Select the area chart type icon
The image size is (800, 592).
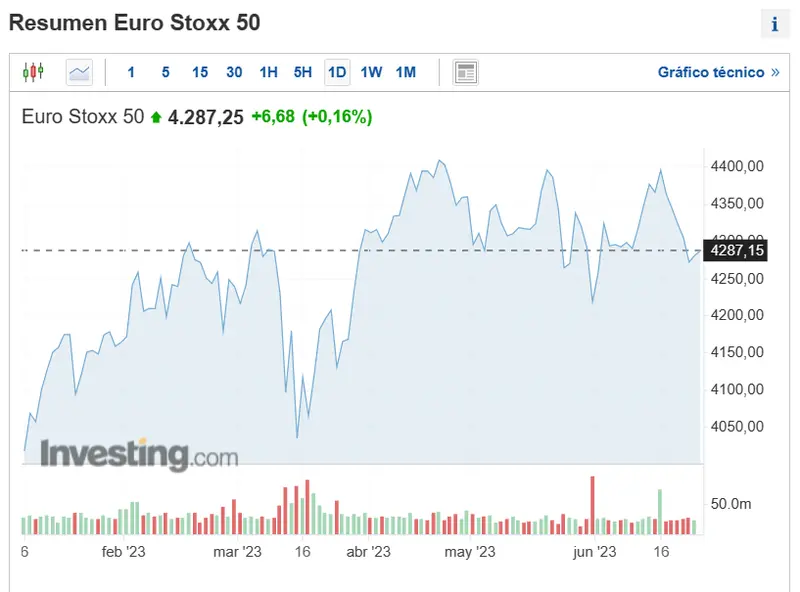click(x=78, y=71)
